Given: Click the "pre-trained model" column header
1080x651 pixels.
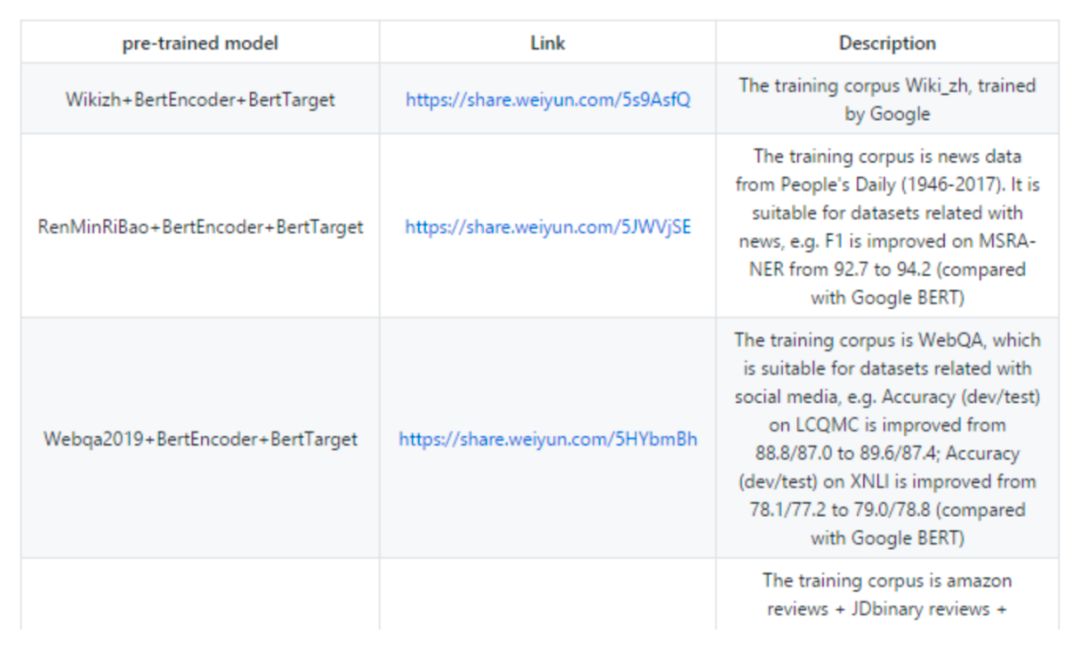Looking at the screenshot, I should click(x=200, y=43).
